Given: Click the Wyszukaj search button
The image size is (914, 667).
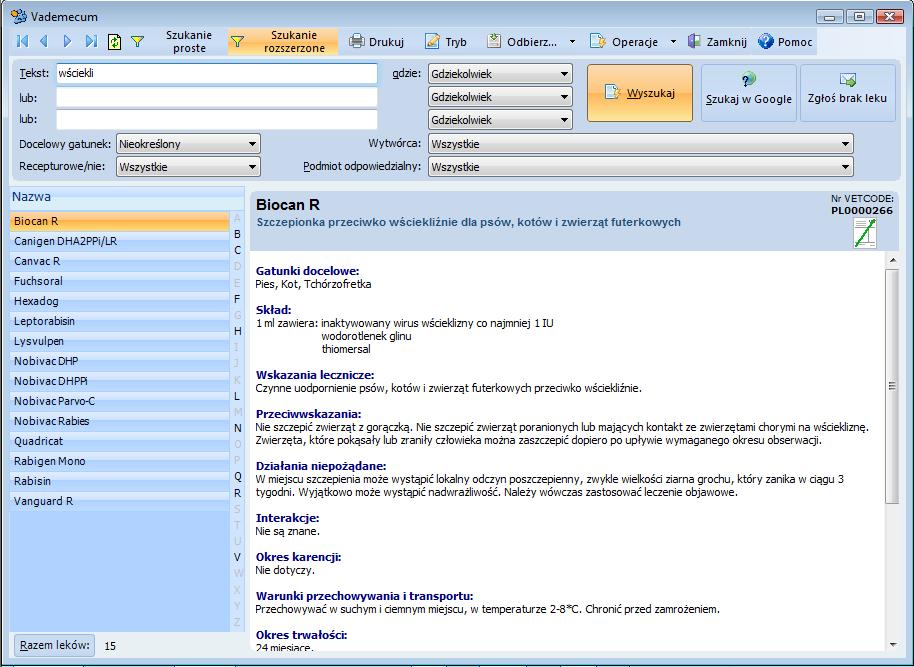Looking at the screenshot, I should (x=639, y=93).
